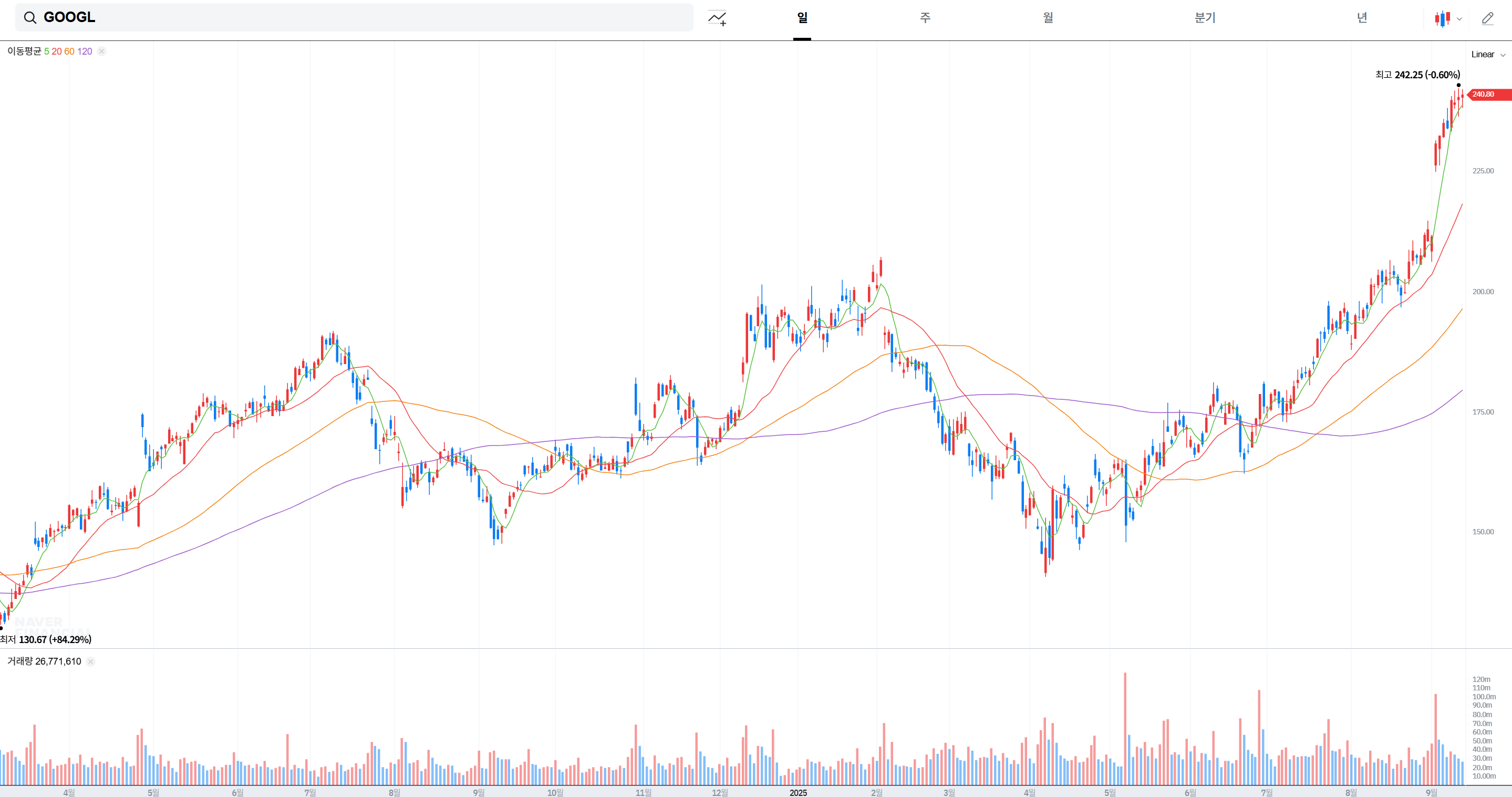
Task: Switch to the 월 monthly tab
Action: click(1048, 18)
